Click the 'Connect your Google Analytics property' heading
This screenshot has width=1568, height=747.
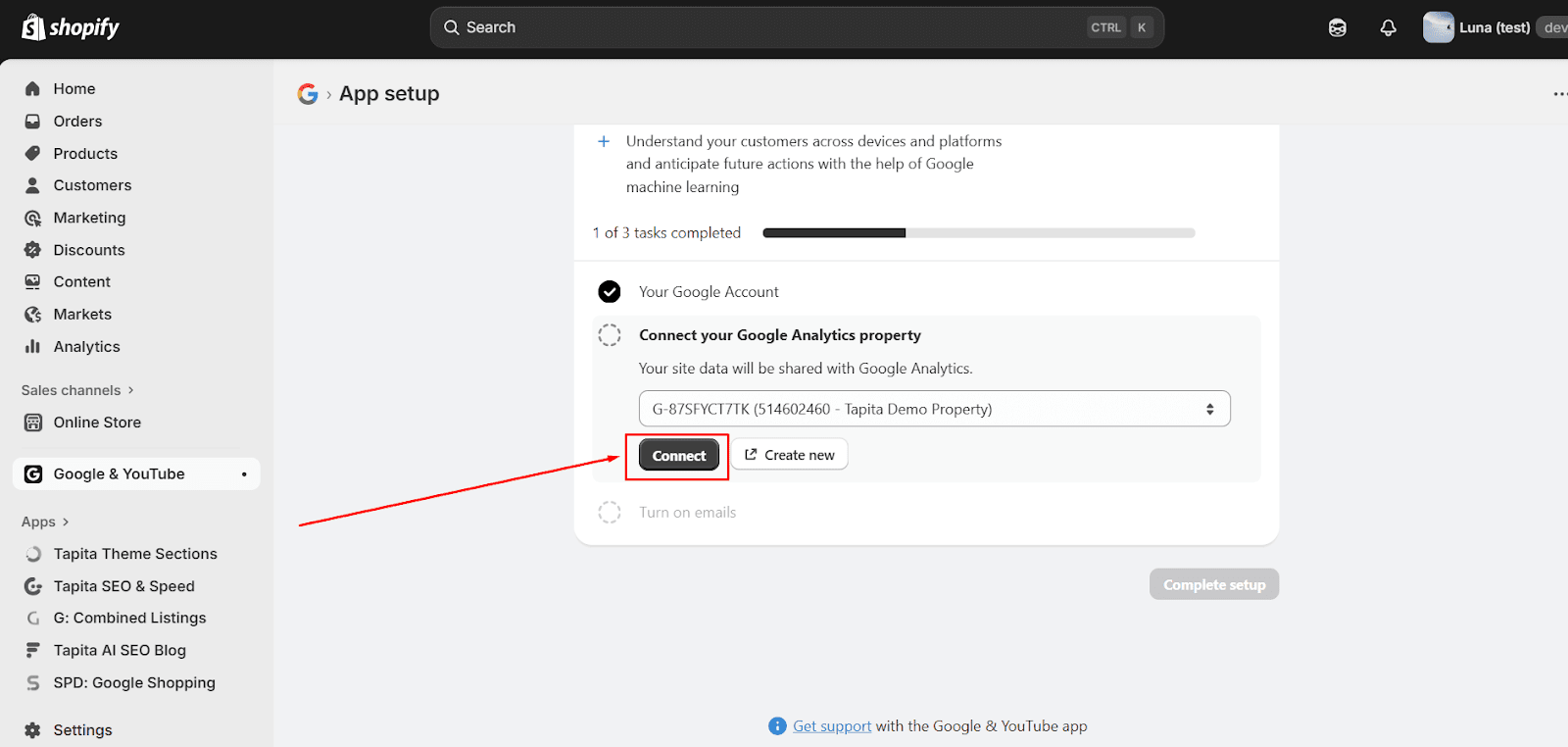(x=780, y=335)
